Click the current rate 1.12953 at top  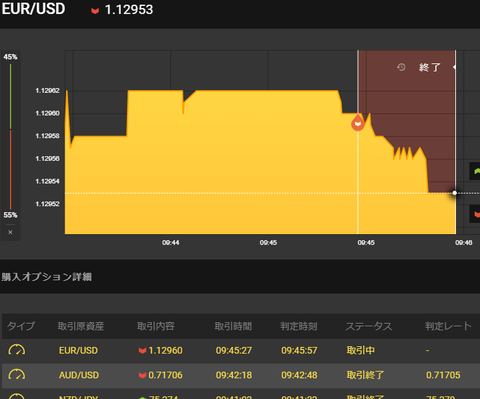tap(129, 10)
